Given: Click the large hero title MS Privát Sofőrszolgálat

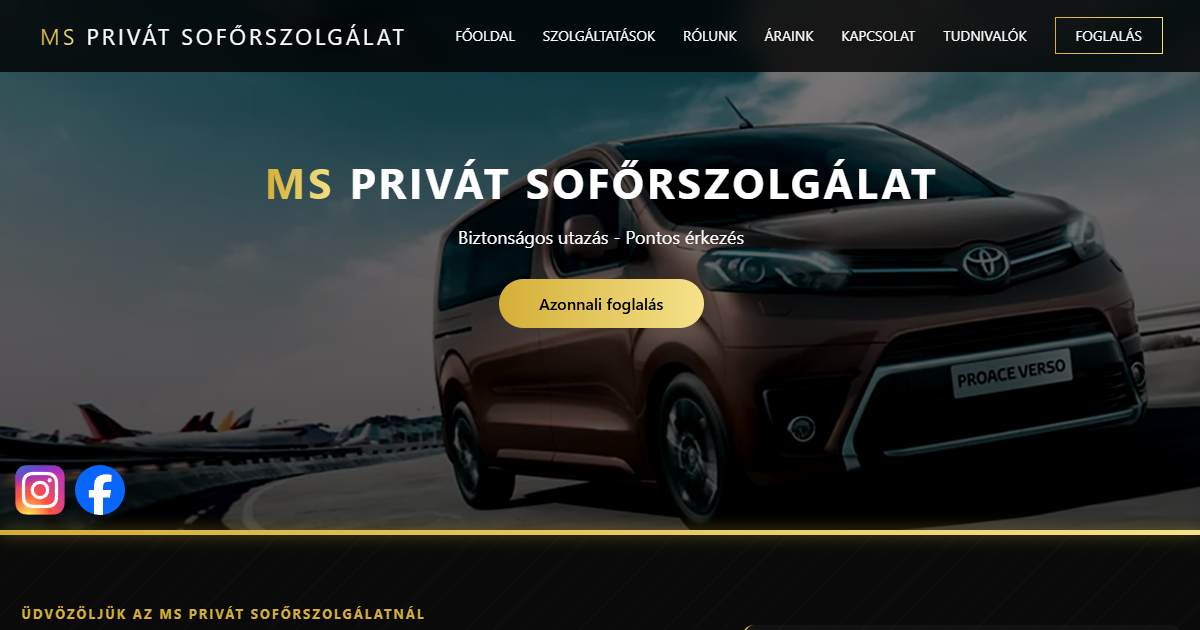Looking at the screenshot, I should point(601,184).
